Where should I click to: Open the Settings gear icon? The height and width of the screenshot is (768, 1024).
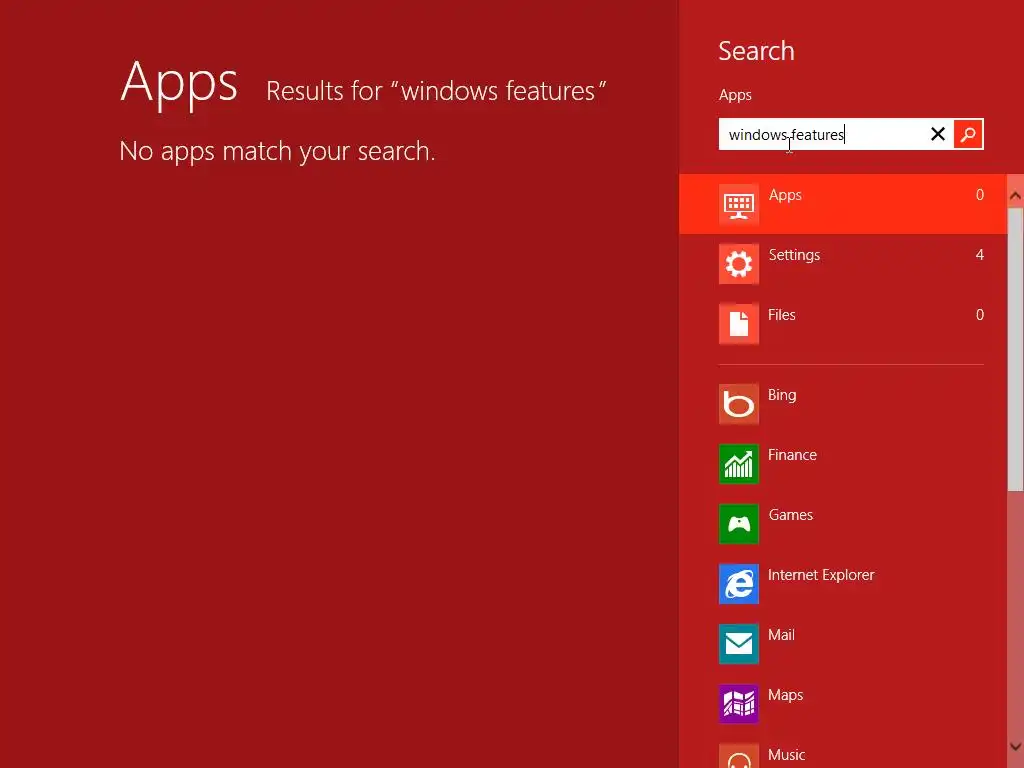[x=739, y=264]
